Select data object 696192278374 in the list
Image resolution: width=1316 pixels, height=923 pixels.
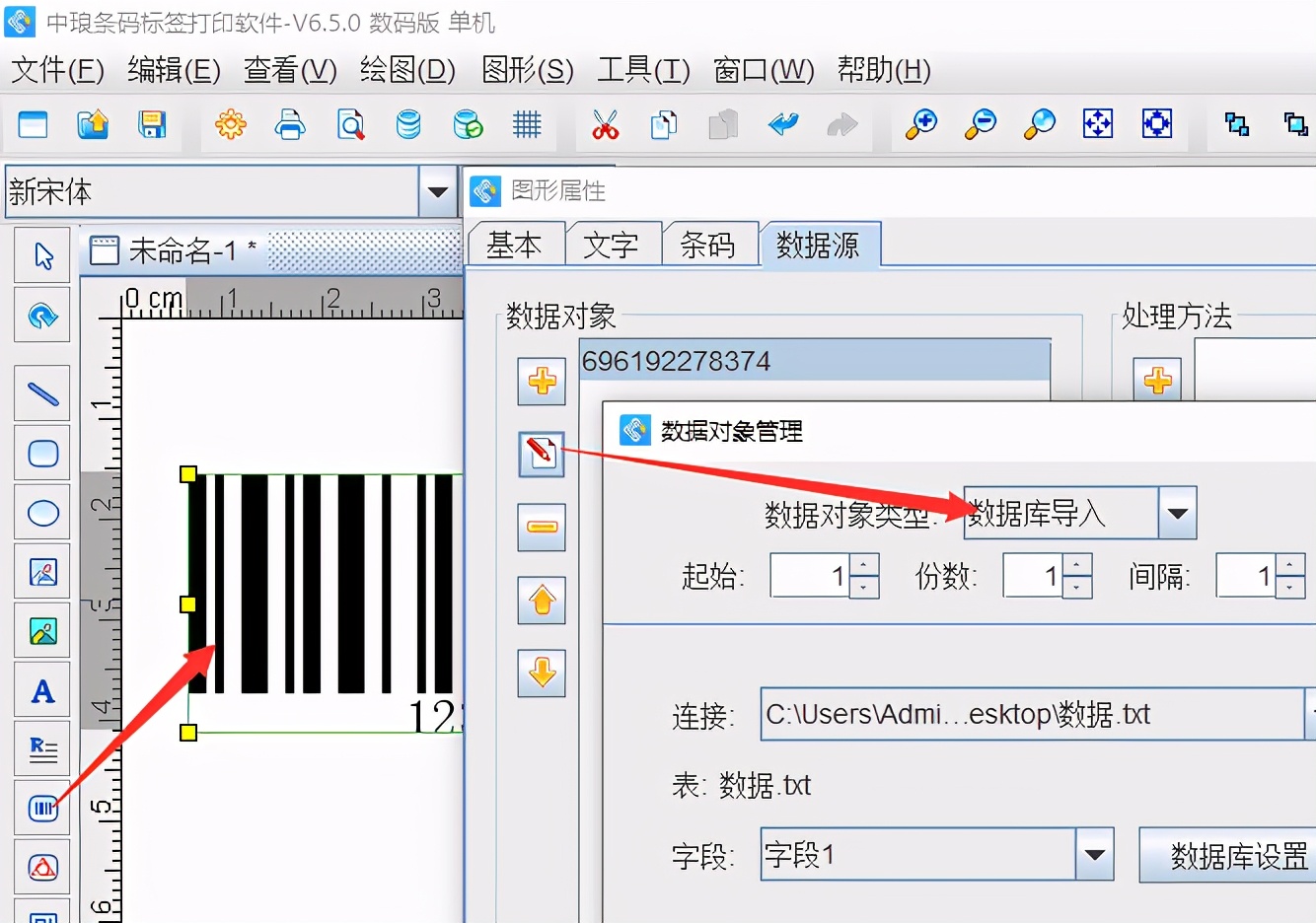815,361
